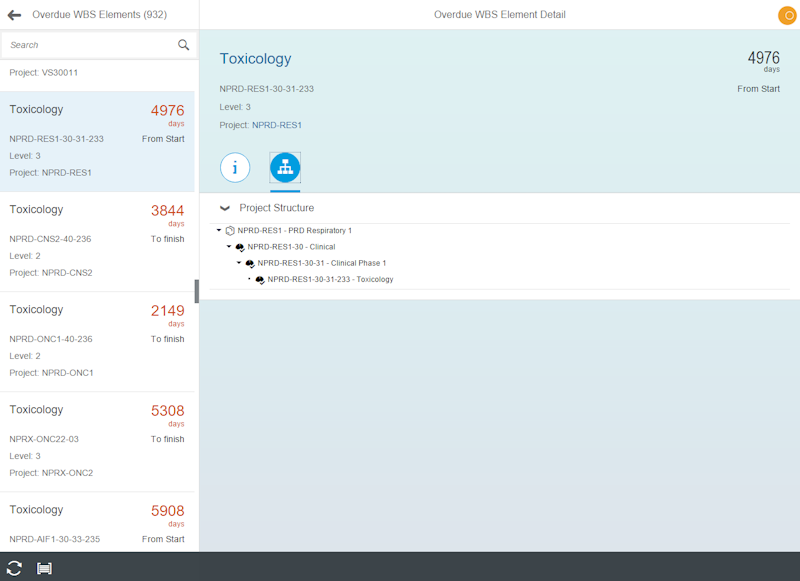Collapse the NPRD-RES1 PRD Respiratory 1 node
Viewport: 800px width, 581px height.
pyautogui.click(x=219, y=231)
